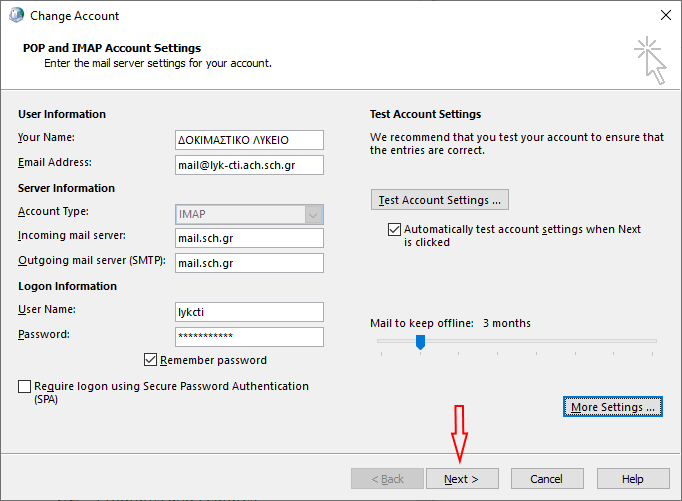Close the Change Account dialog
The image size is (682, 501).
point(666,16)
